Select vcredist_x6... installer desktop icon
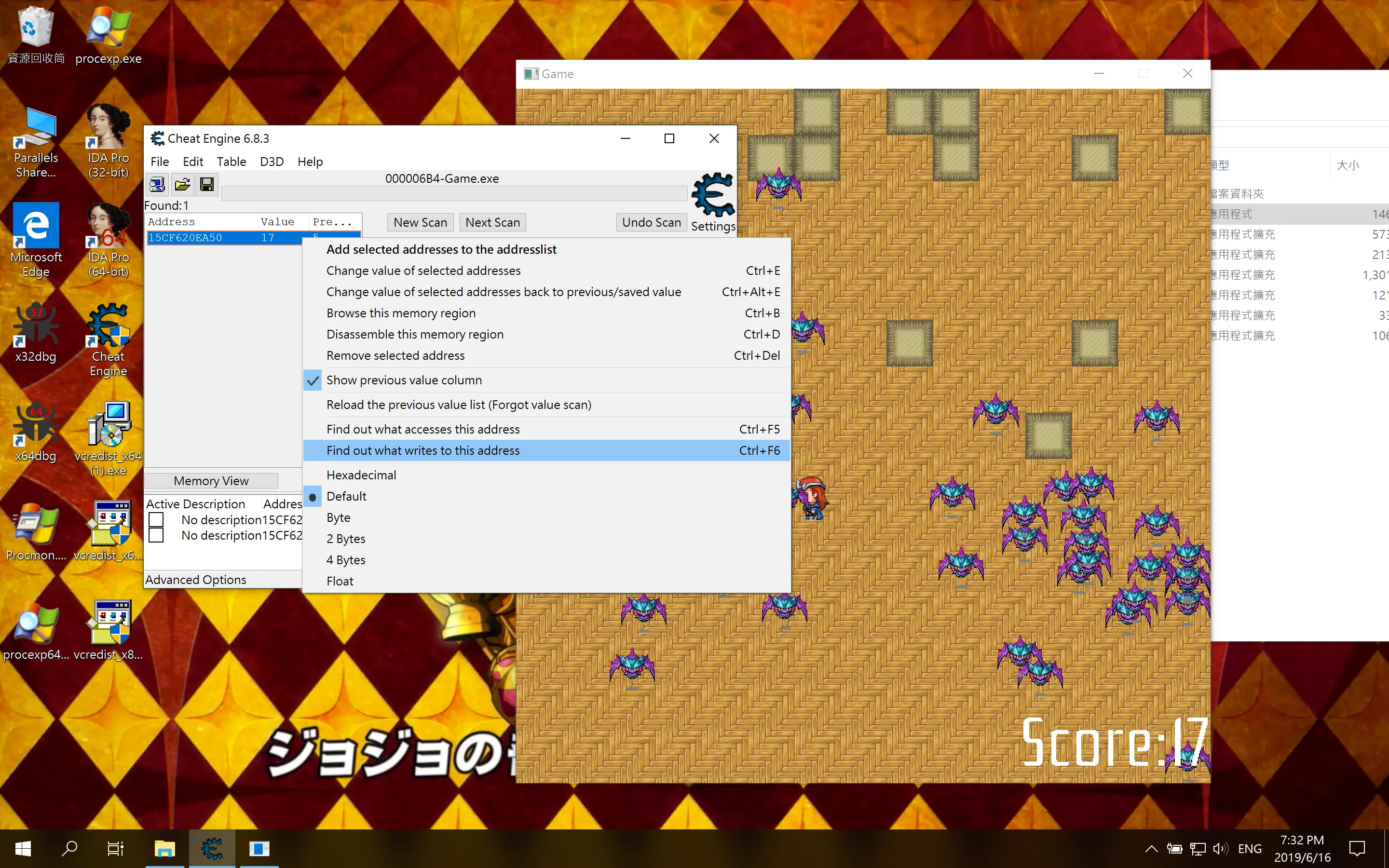Viewport: 1389px width, 868px height. 108,531
